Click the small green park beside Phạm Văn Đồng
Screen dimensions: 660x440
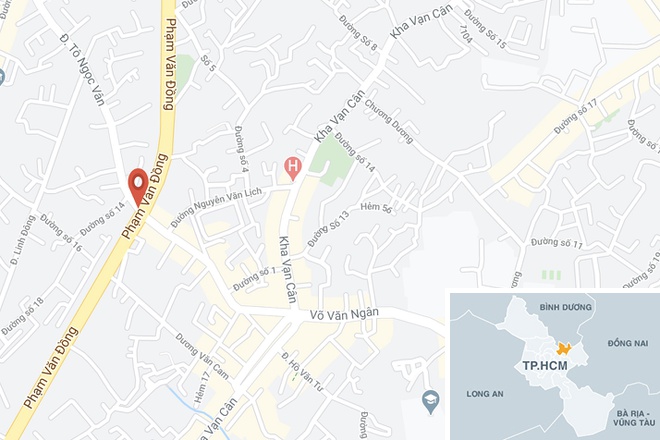pyautogui.click(x=185, y=72)
